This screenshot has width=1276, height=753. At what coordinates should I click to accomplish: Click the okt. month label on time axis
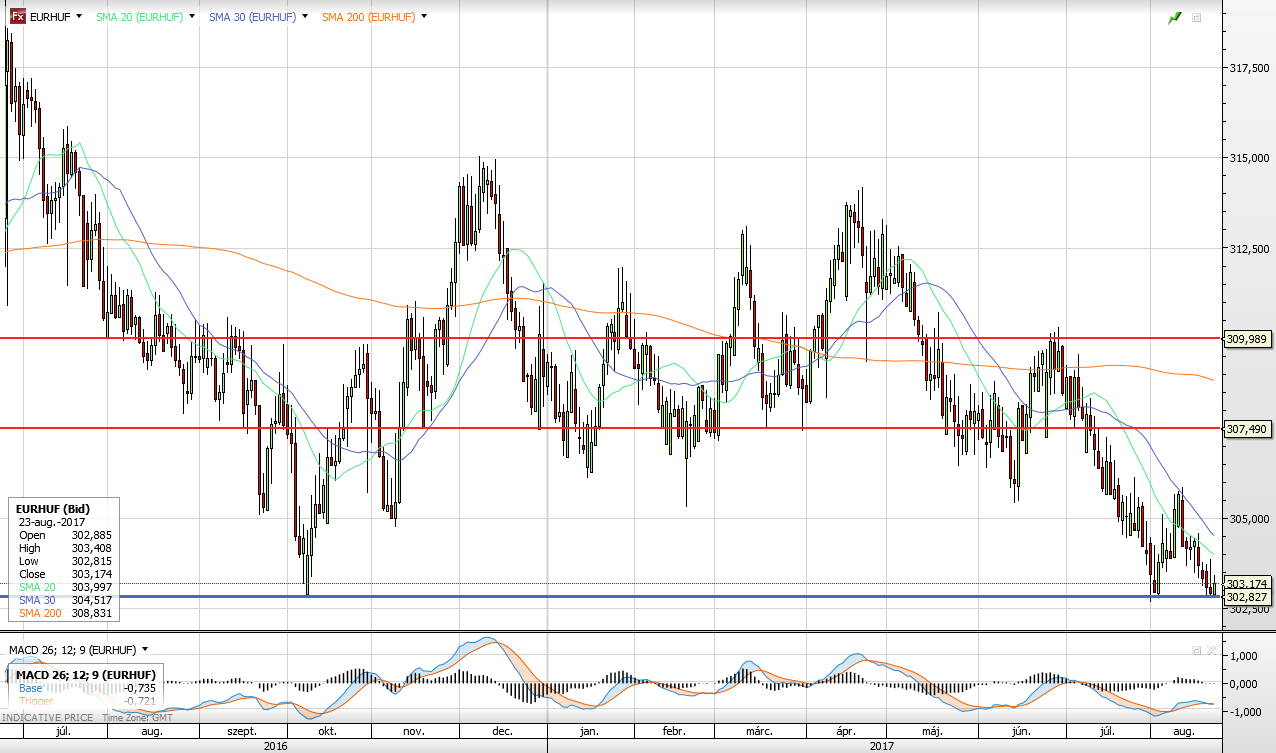click(326, 732)
